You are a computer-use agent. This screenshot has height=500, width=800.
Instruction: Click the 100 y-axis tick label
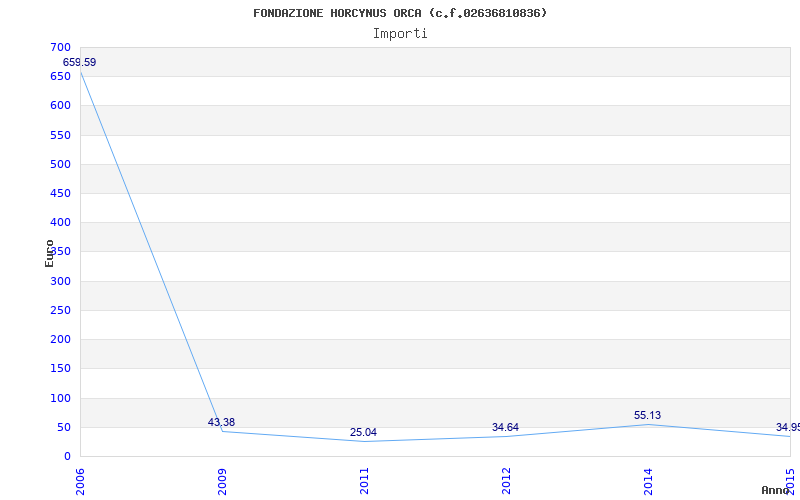pyautogui.click(x=61, y=398)
